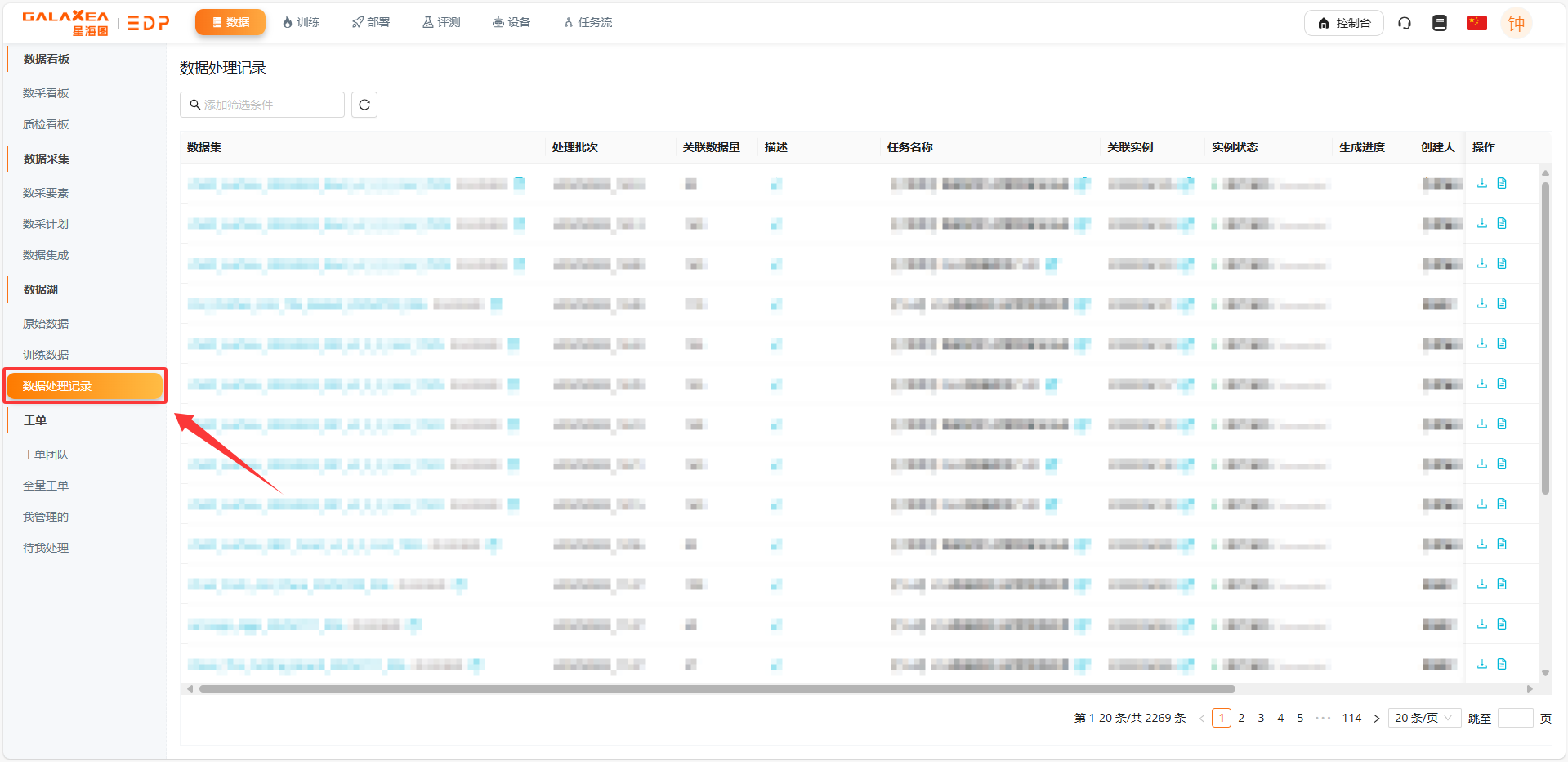Click the download icon in the first row

1482,184
